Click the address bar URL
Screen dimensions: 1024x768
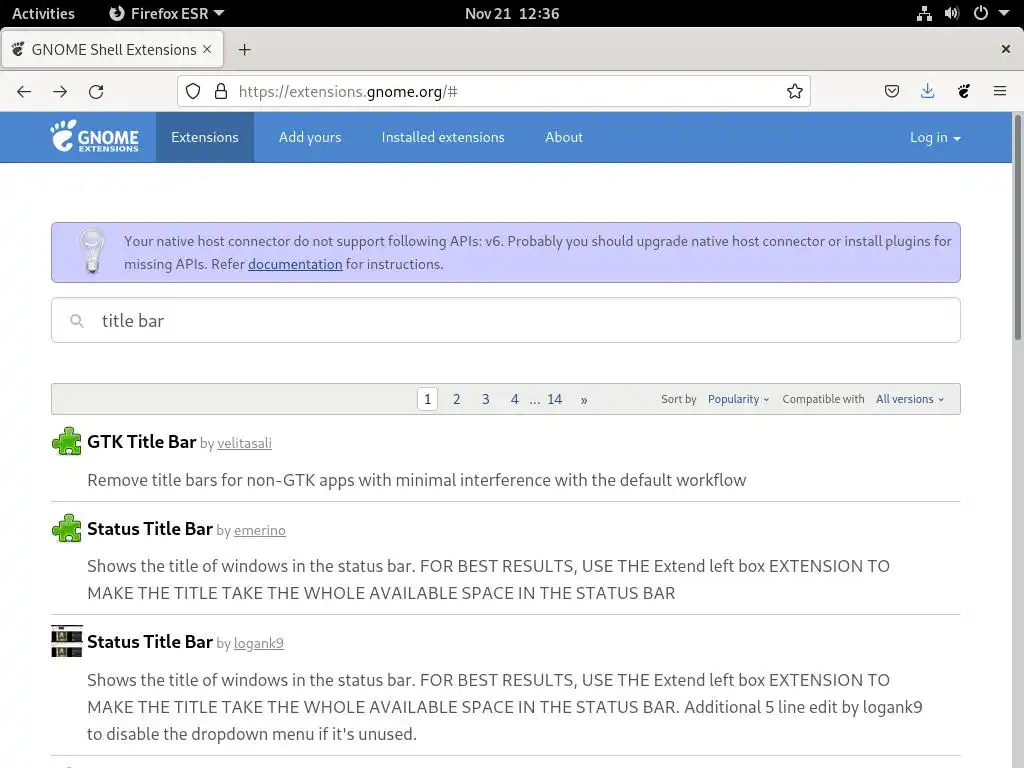click(347, 91)
